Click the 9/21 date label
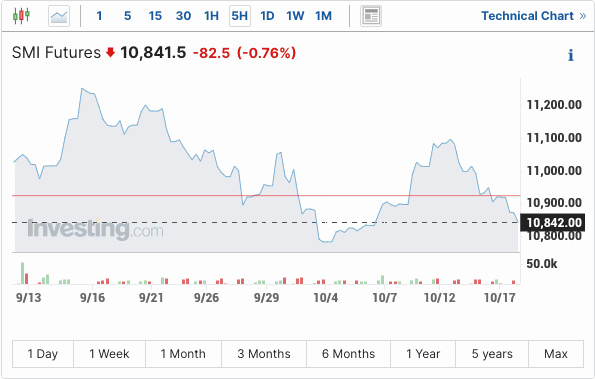Image resolution: width=595 pixels, height=379 pixels. pos(151,297)
